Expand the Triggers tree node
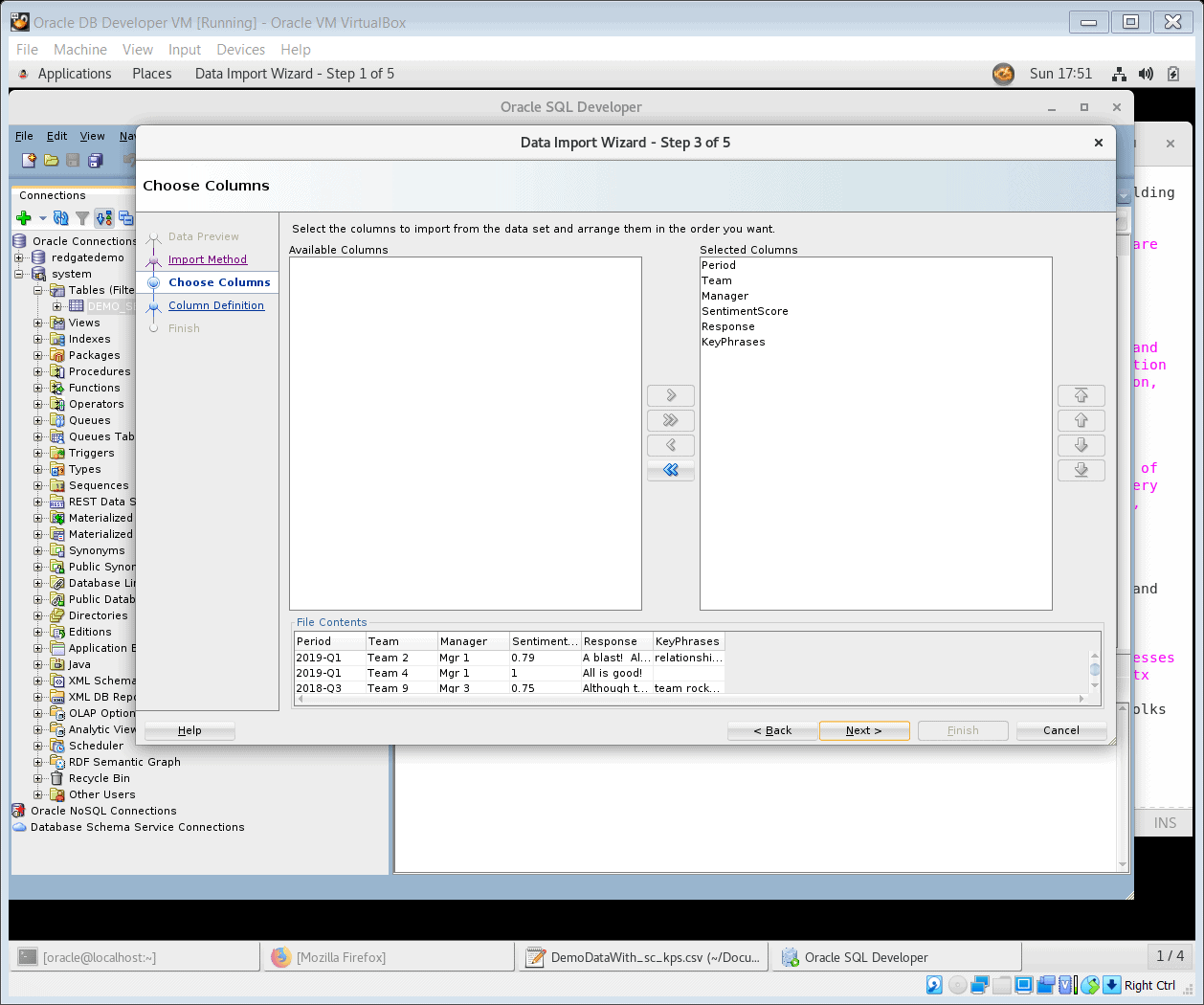 [x=37, y=453]
